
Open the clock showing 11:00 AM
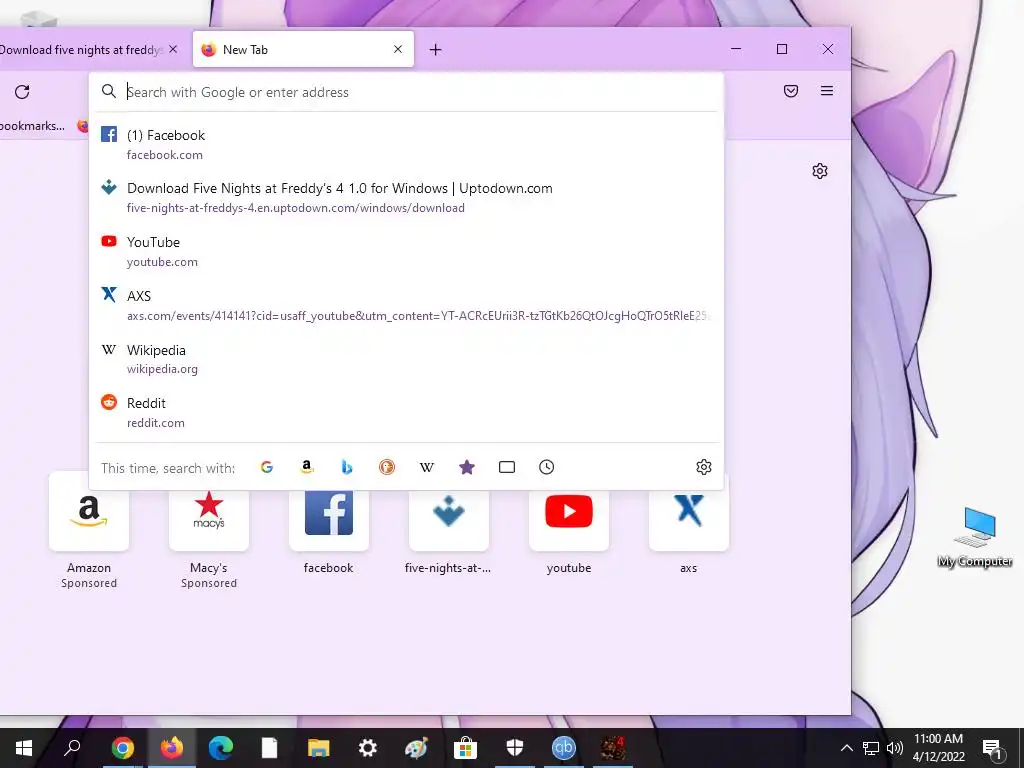pyautogui.click(x=938, y=748)
